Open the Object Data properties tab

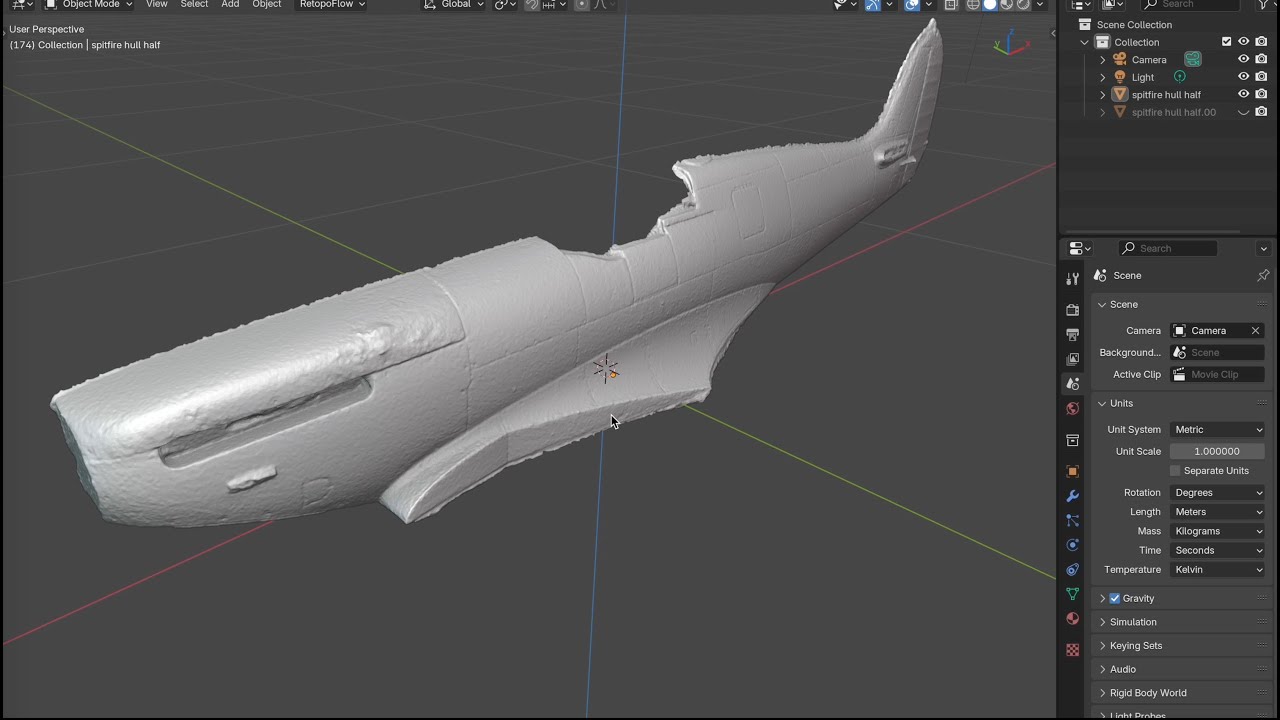click(1072, 594)
